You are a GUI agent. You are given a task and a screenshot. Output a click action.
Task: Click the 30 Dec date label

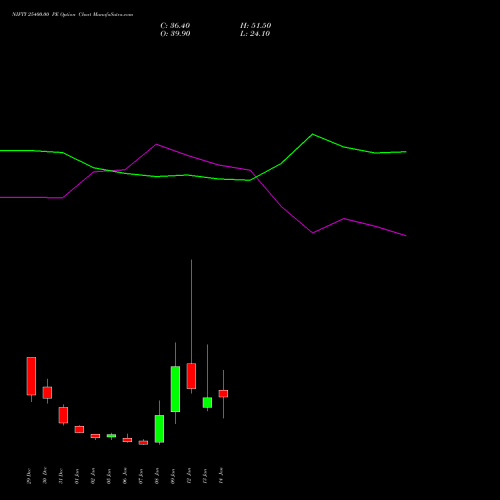[45, 476]
